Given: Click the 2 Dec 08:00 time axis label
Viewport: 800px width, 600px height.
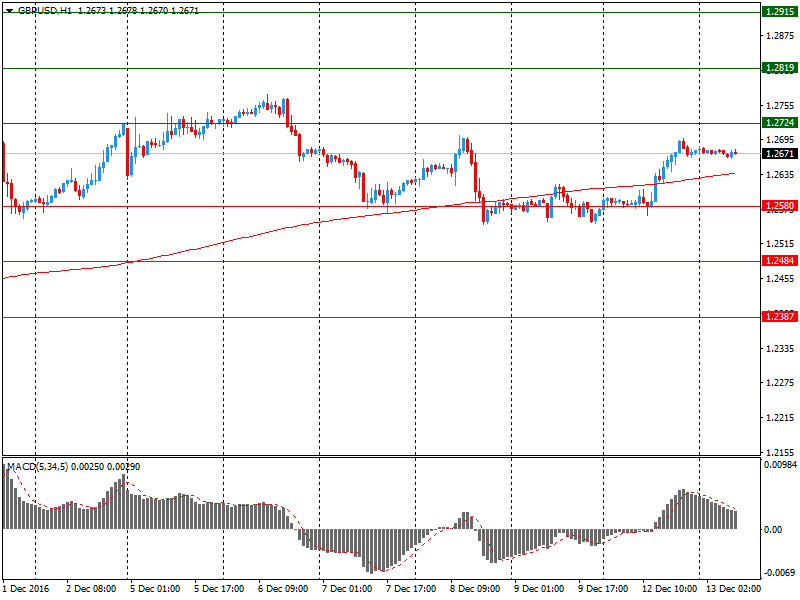Looking at the screenshot, I should (x=91, y=589).
